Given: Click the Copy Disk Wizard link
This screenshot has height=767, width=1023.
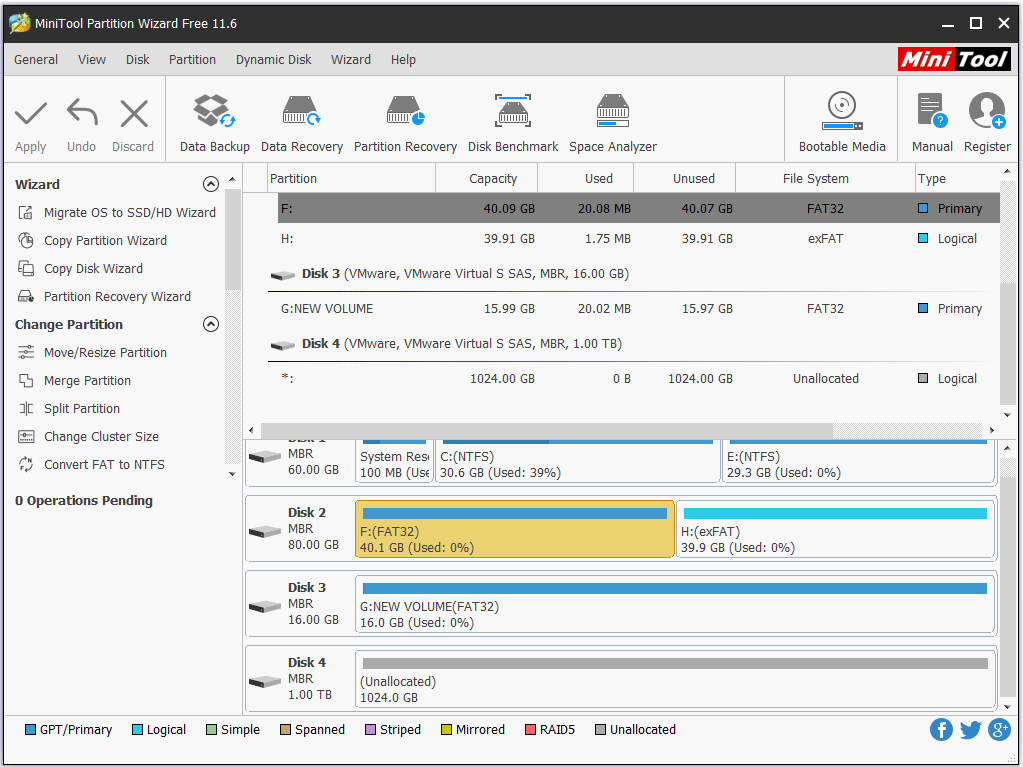Looking at the screenshot, I should coord(93,269).
